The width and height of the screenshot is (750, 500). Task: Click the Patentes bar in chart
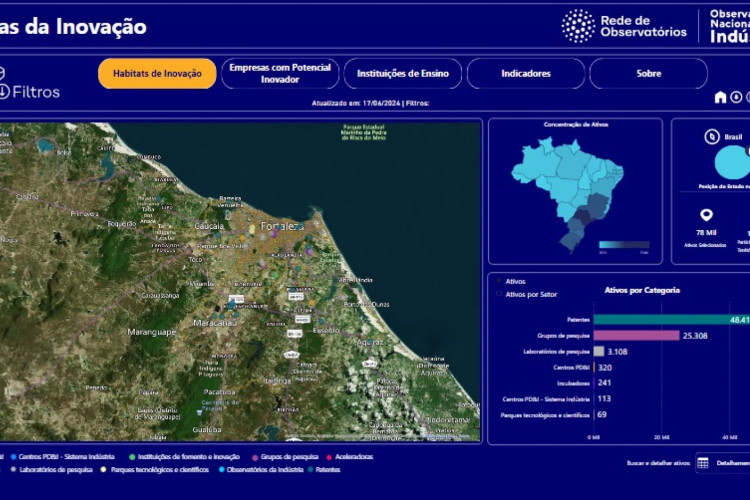point(670,320)
